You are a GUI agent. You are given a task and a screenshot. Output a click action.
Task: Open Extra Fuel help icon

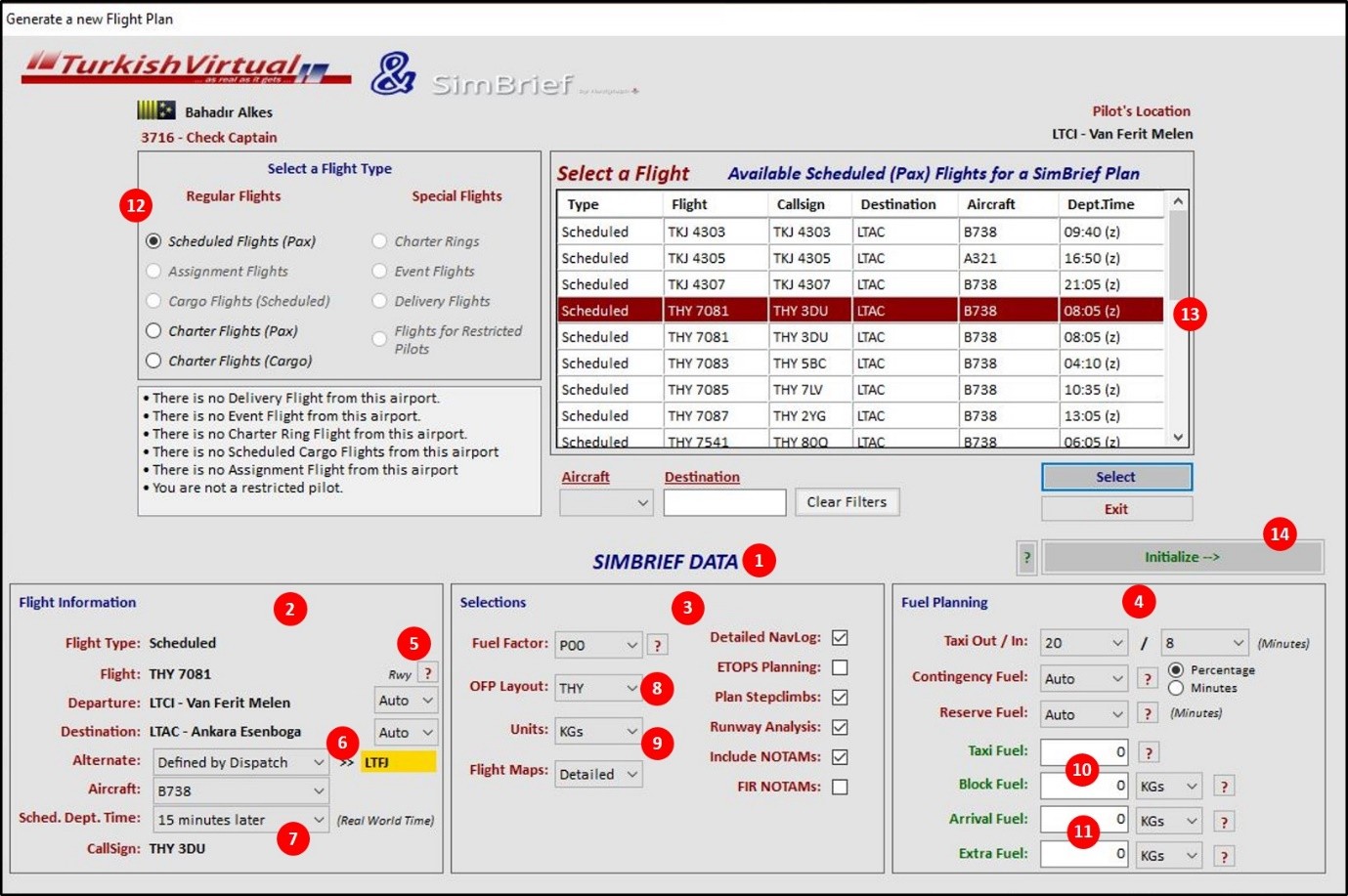(x=1224, y=856)
